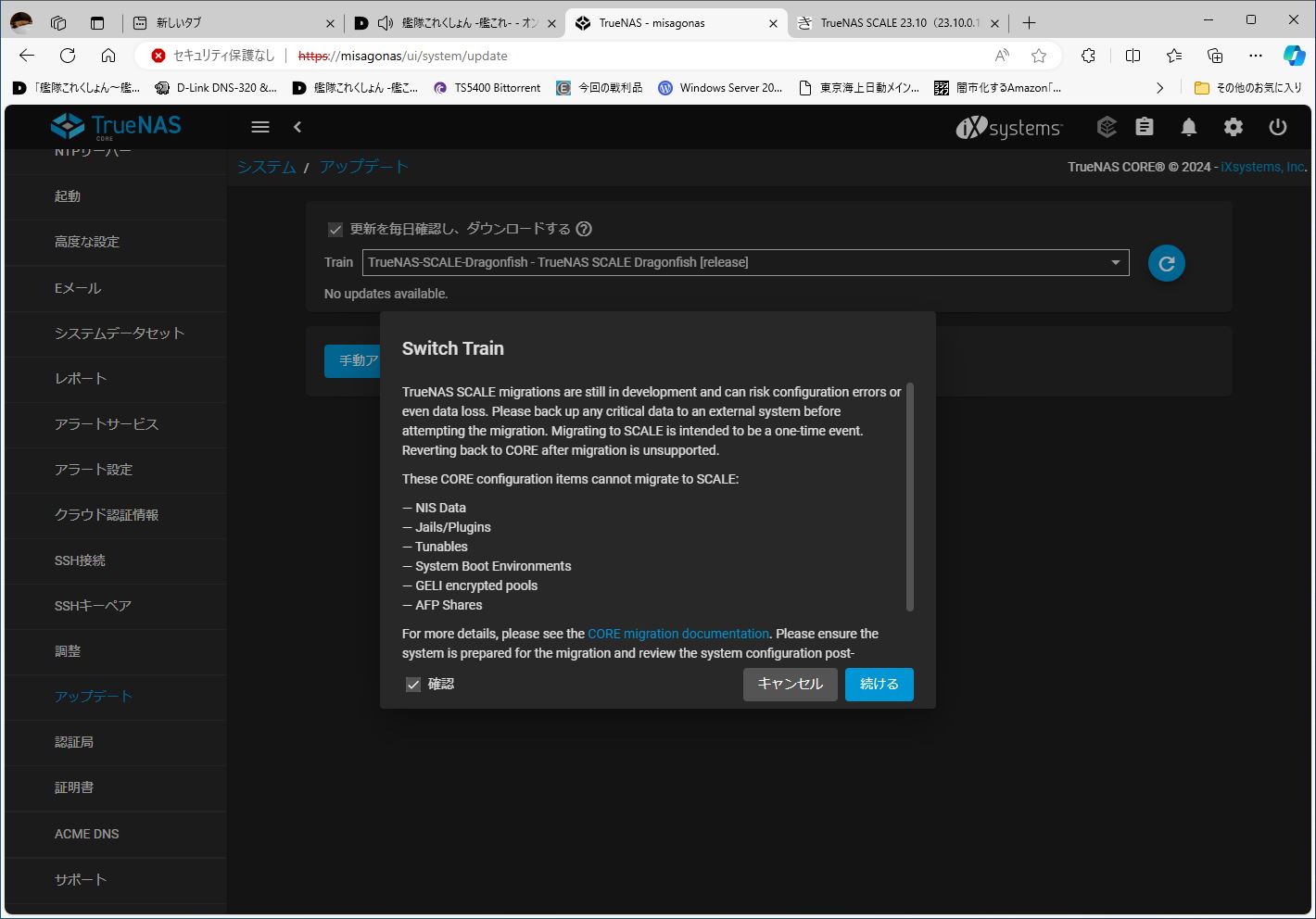
Task: Open サポート sidebar item
Action: click(116, 879)
